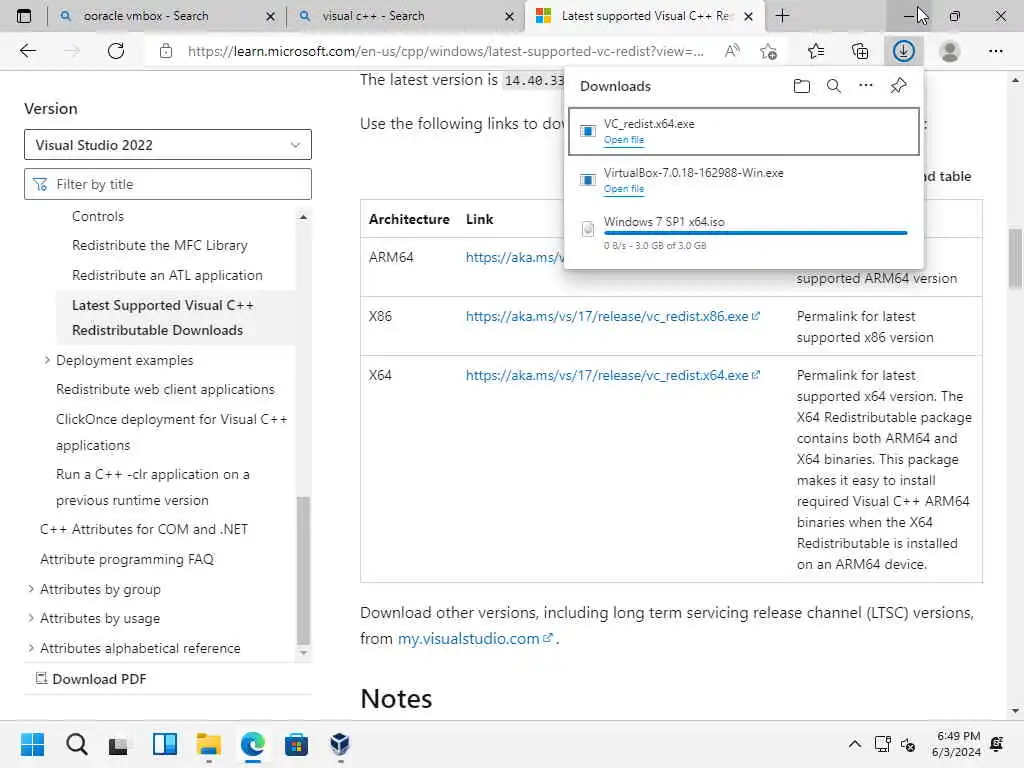Open the vc_redist.x86.exe download link

click(613, 317)
